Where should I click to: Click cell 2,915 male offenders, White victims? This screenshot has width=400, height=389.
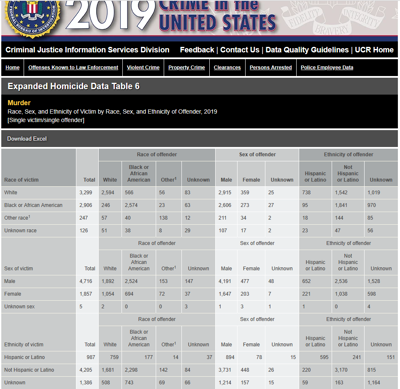(225, 192)
